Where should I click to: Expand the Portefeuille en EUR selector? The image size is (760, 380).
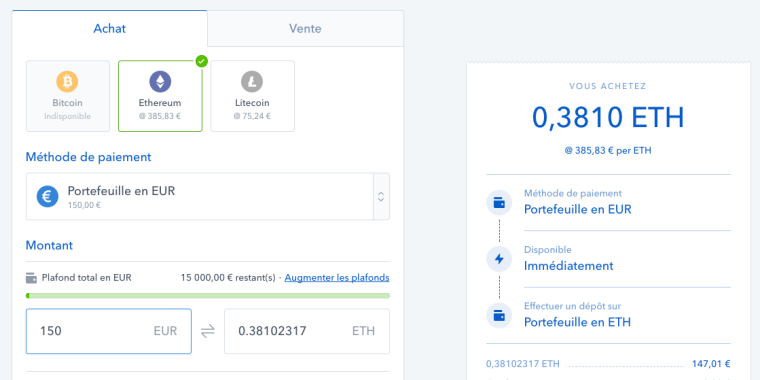[207, 196]
